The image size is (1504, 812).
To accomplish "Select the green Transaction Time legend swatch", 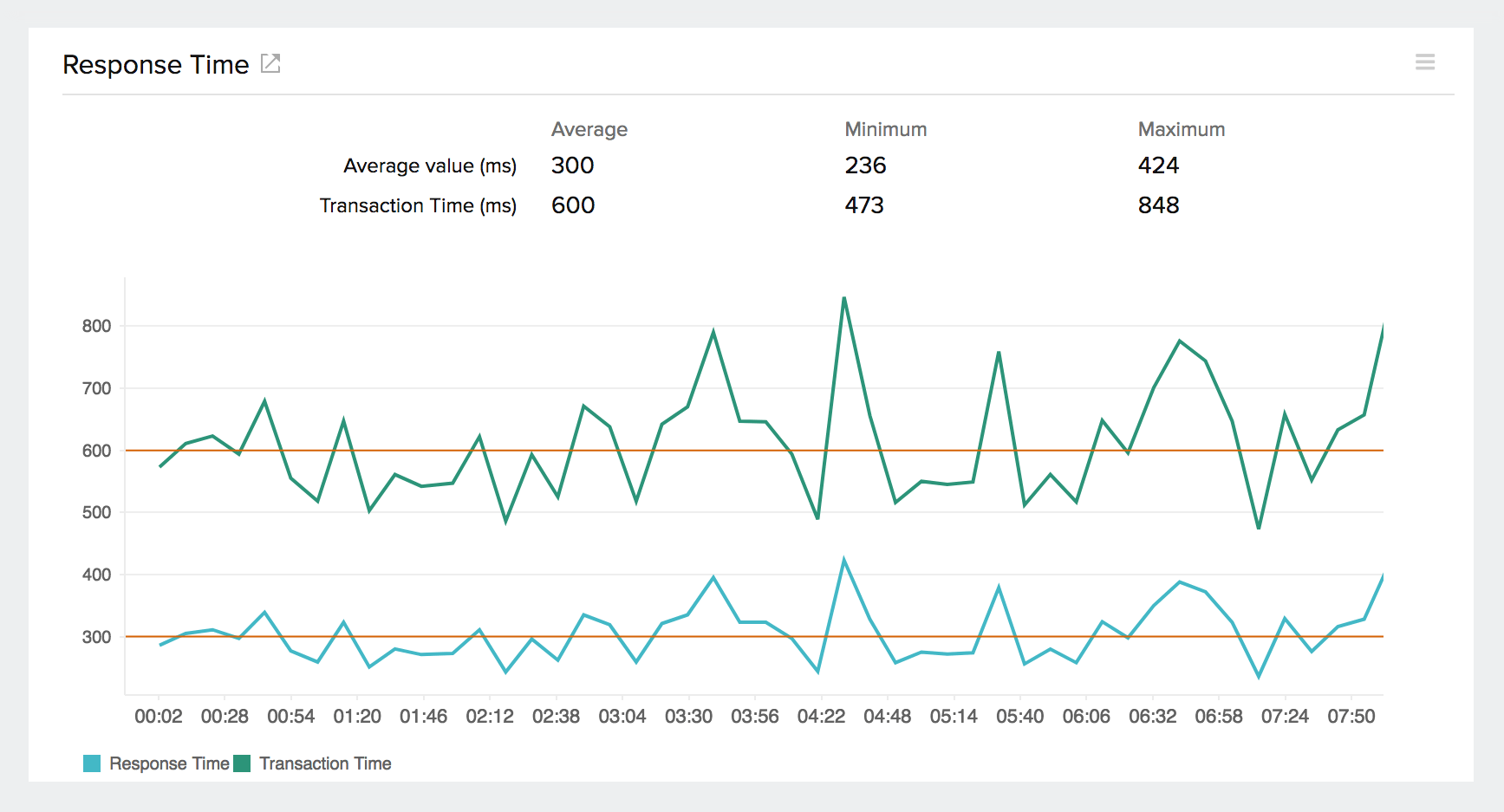I will coord(244,763).
